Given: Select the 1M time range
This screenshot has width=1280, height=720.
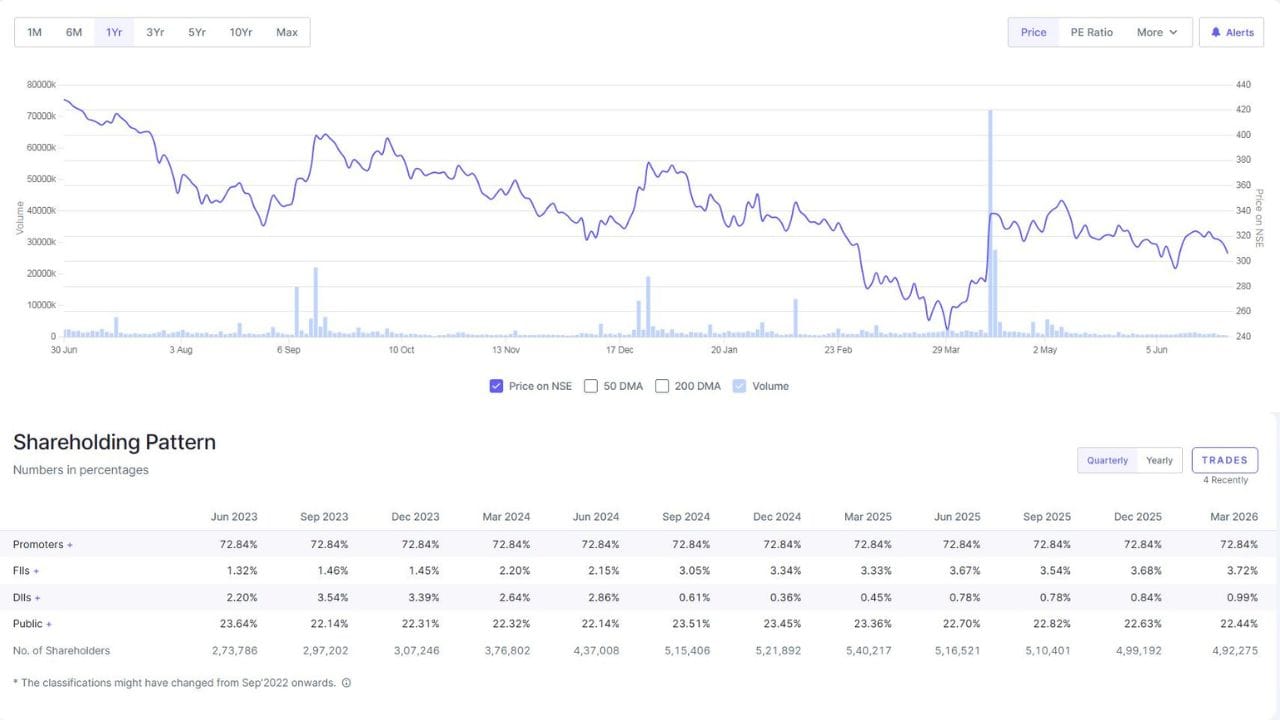Looking at the screenshot, I should (x=34, y=32).
